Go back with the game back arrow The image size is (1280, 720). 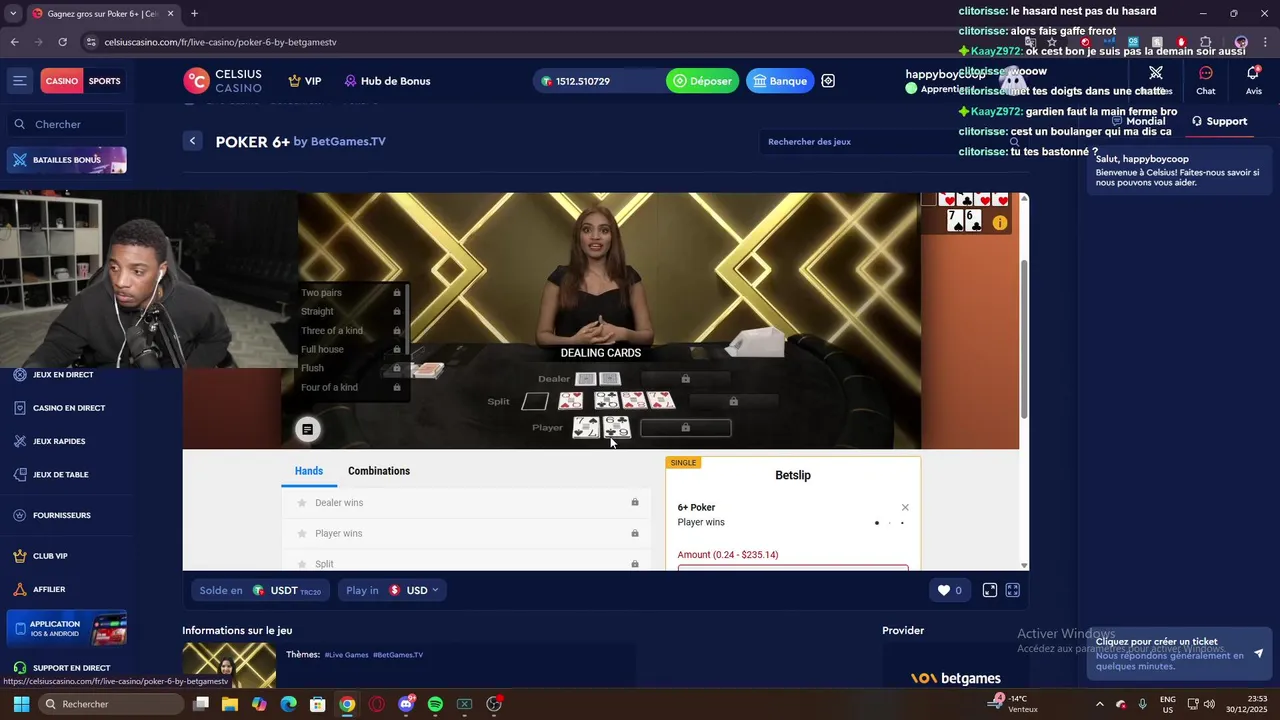click(193, 141)
